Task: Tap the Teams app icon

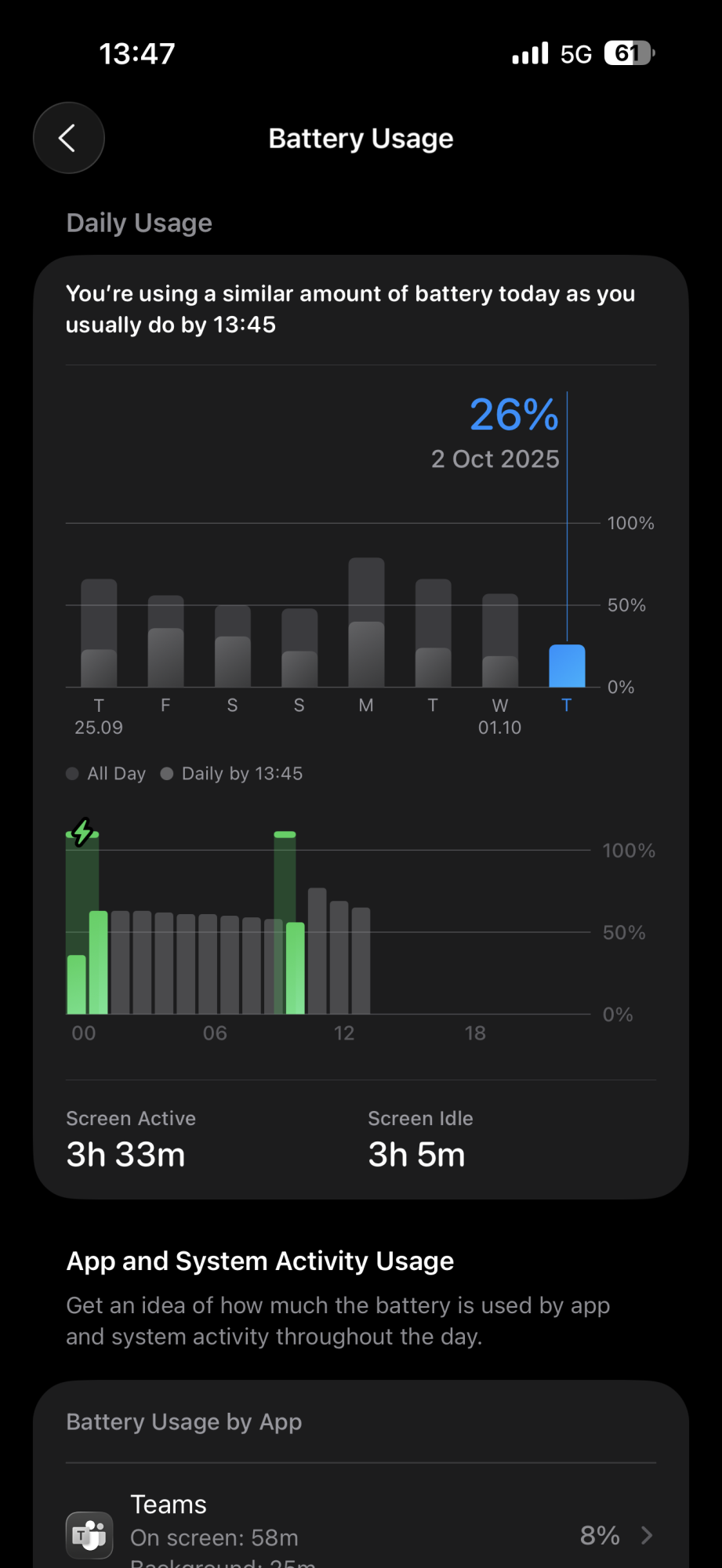Action: tap(89, 1534)
